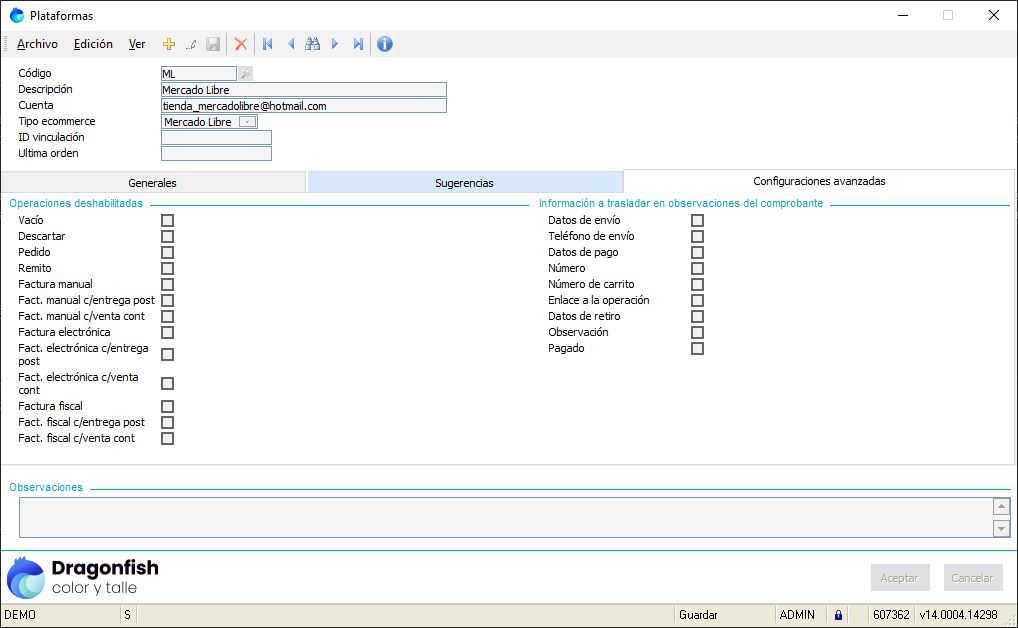This screenshot has width=1018, height=628.
Task: Close the Plataformas window
Action: pyautogui.click(x=993, y=15)
